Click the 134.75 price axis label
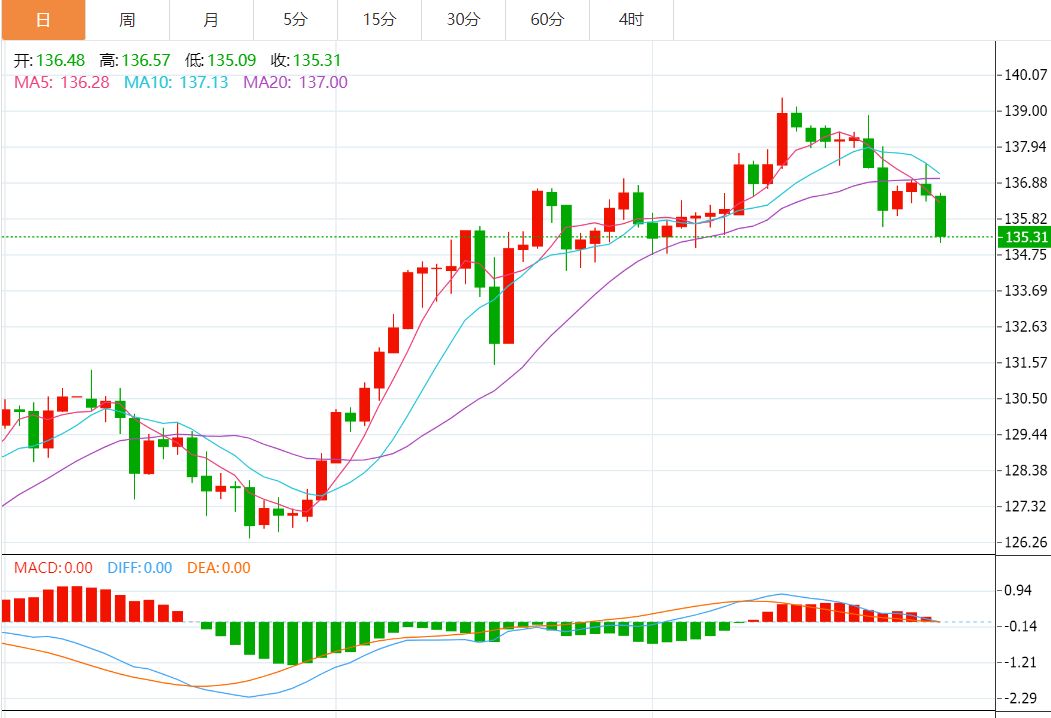The width and height of the screenshot is (1051, 718). click(1026, 255)
